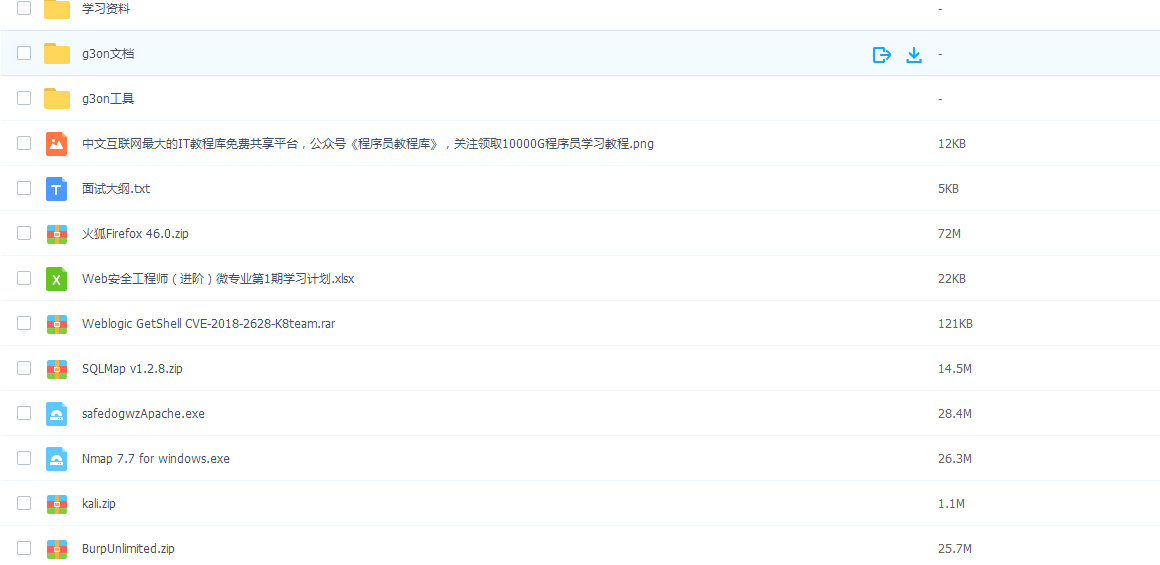Viewport: 1160px width, 565px height.
Task: Click the safedogwzApache.exe file name
Action: (144, 414)
